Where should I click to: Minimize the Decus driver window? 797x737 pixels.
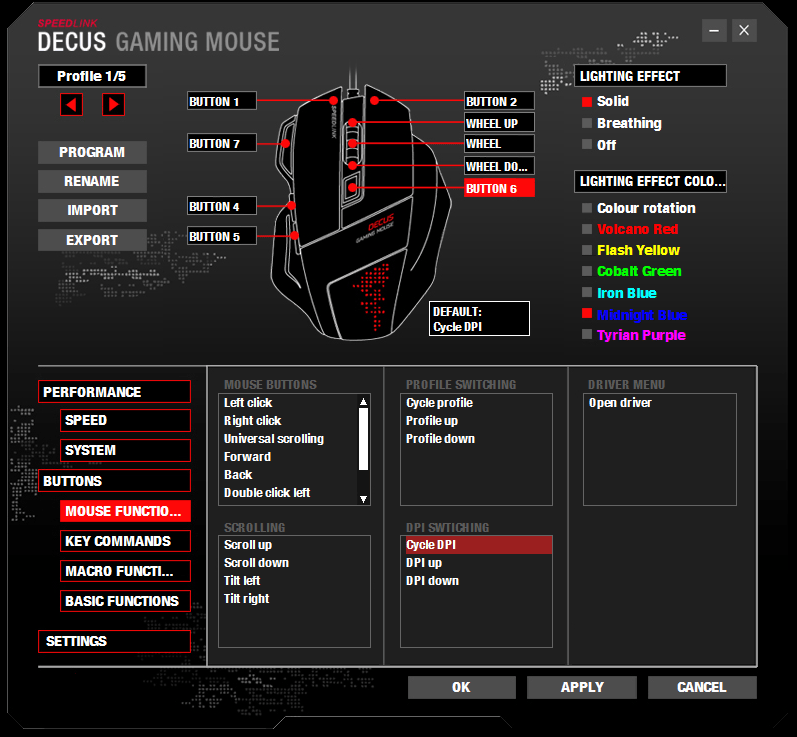point(714,30)
